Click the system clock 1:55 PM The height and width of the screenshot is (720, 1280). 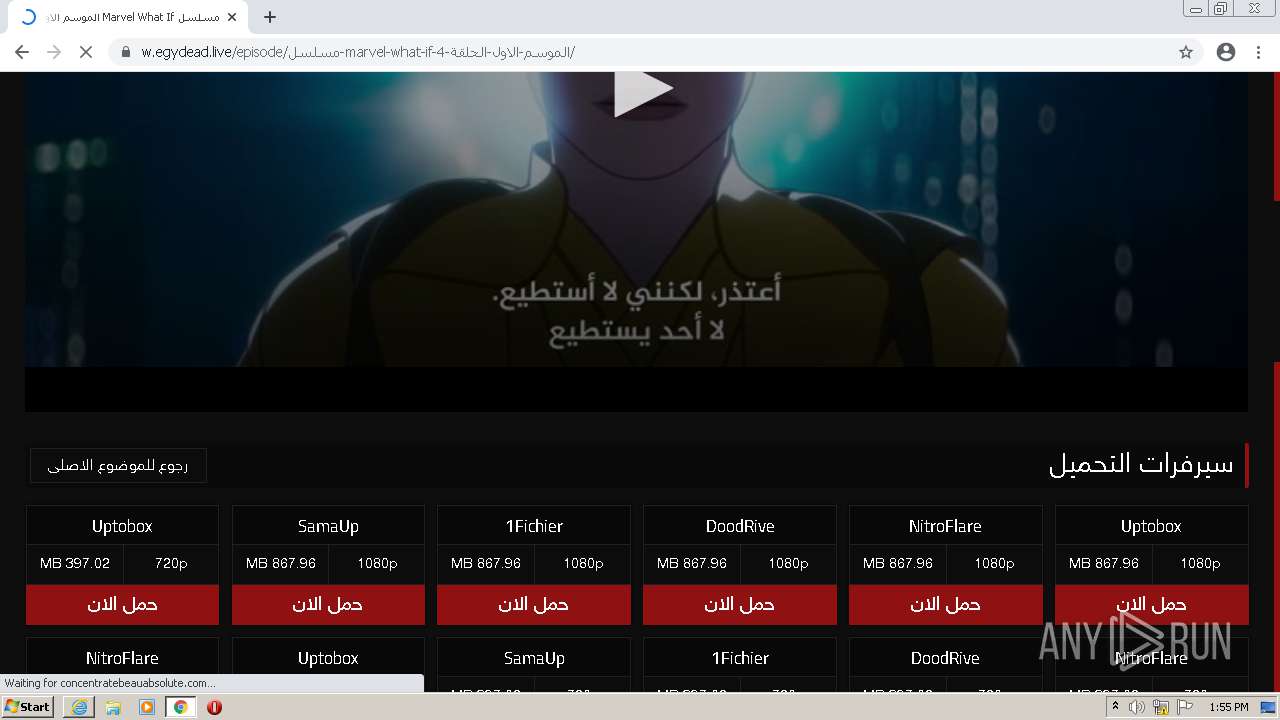[x=1229, y=707]
